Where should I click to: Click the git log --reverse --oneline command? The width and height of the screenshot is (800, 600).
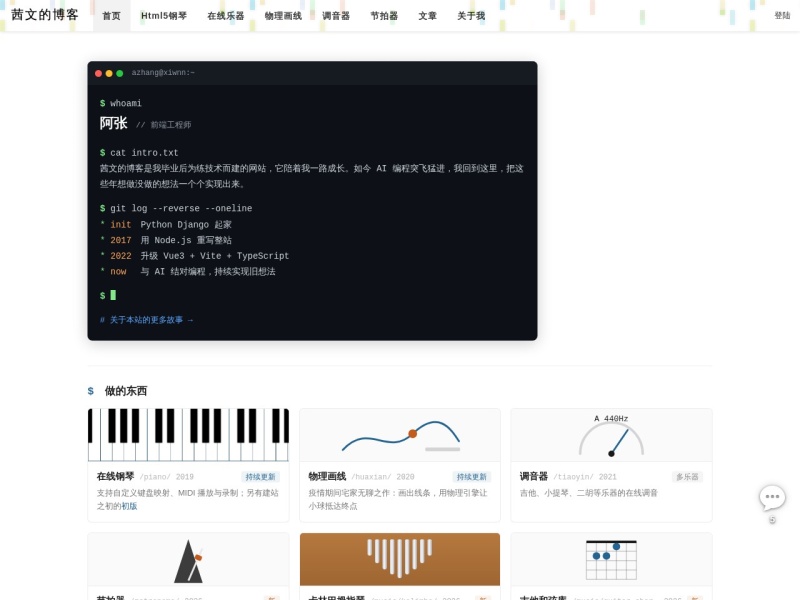[x=176, y=208]
